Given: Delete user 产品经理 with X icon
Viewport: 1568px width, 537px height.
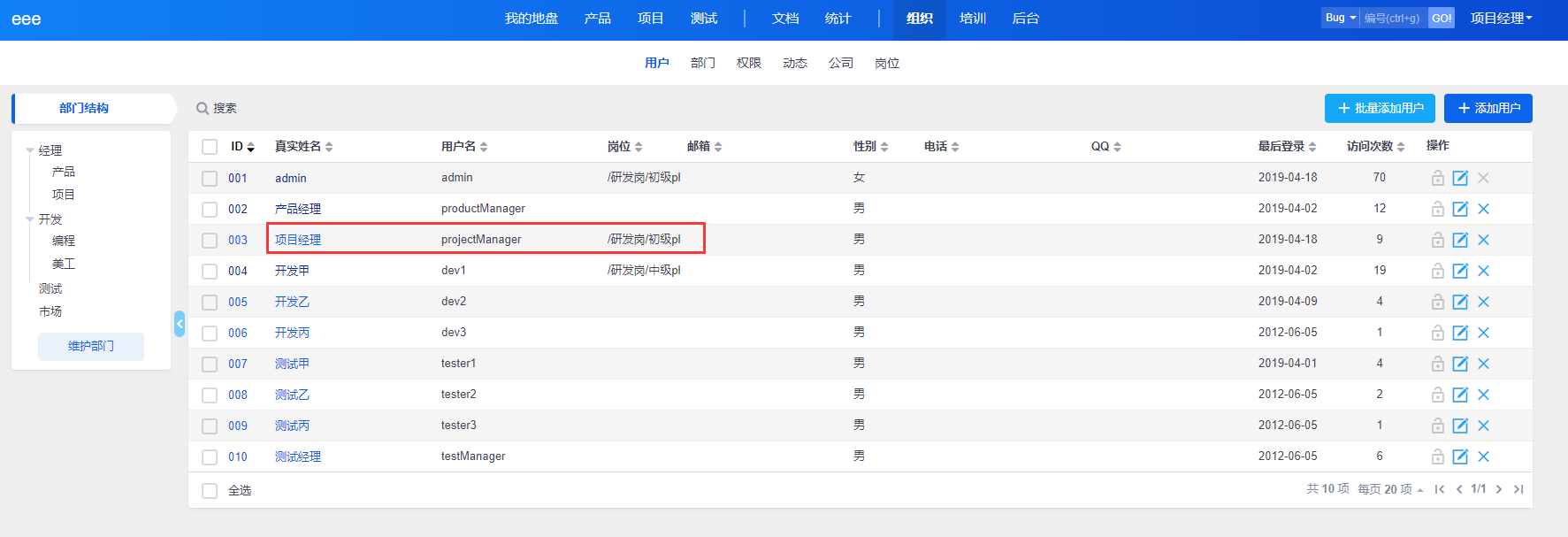Looking at the screenshot, I should [1483, 209].
